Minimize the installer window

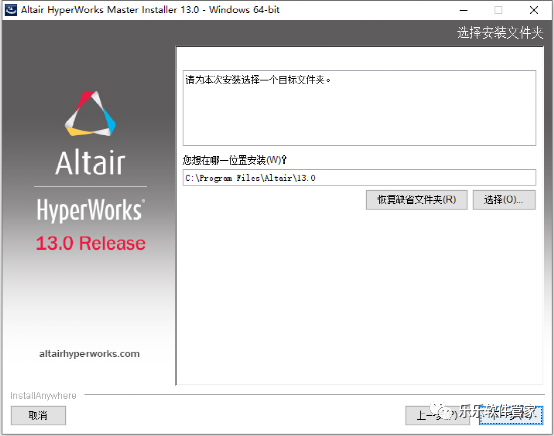point(464,10)
